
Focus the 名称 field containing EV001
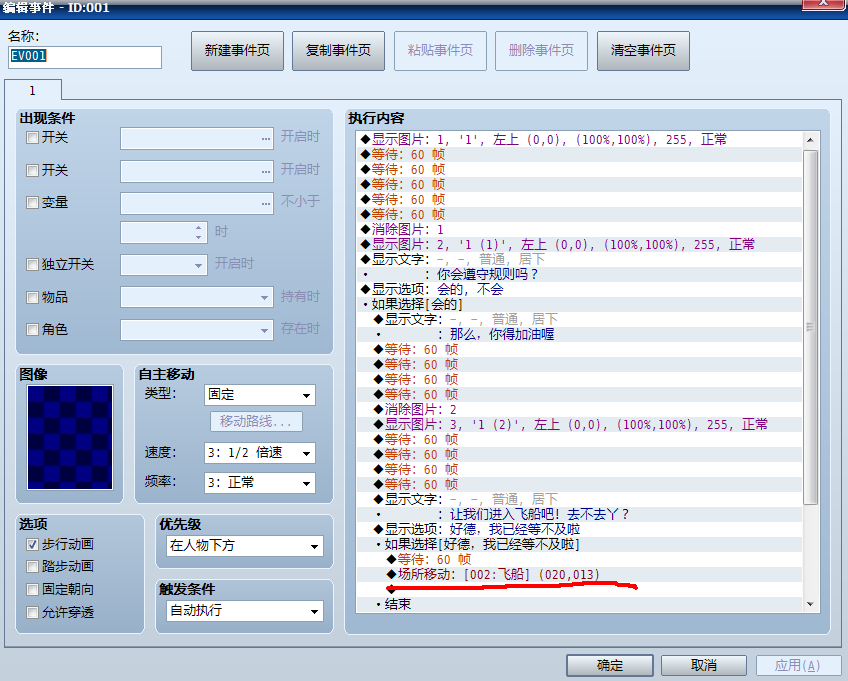point(85,57)
